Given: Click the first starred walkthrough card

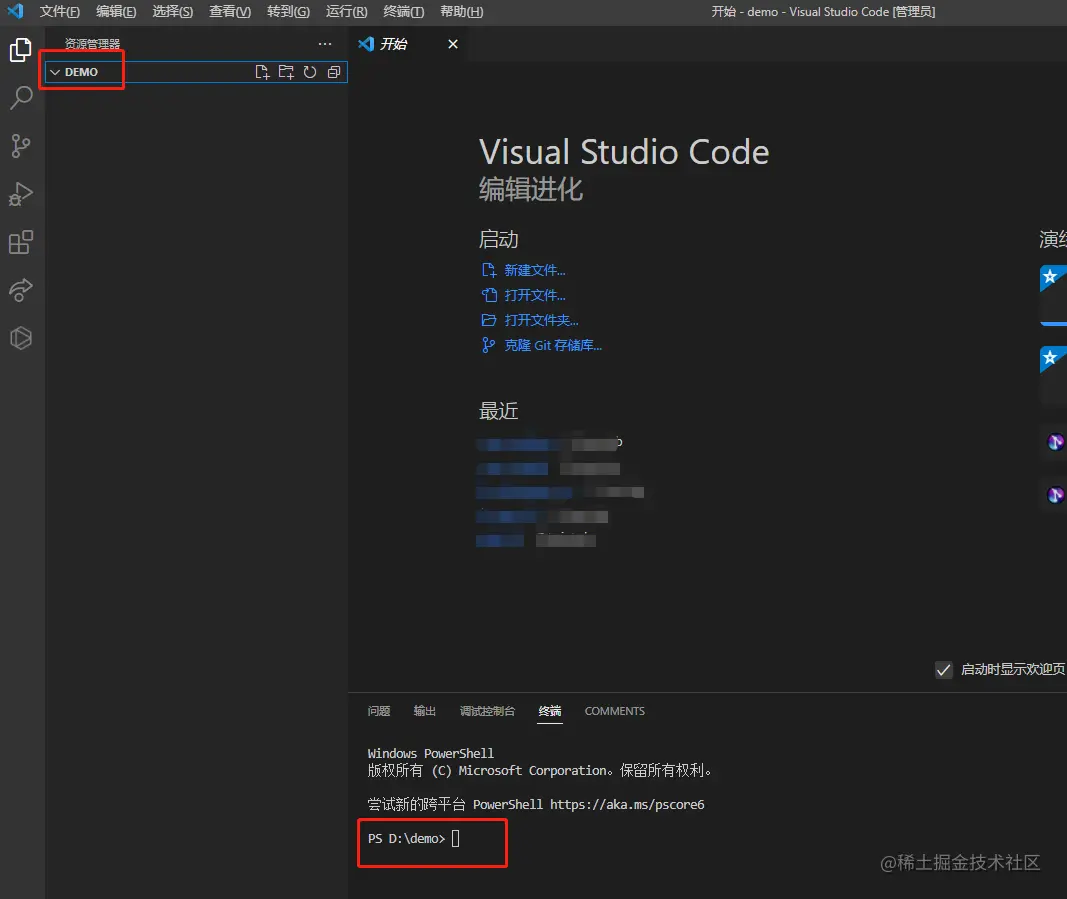Looking at the screenshot, I should coord(1053,295).
